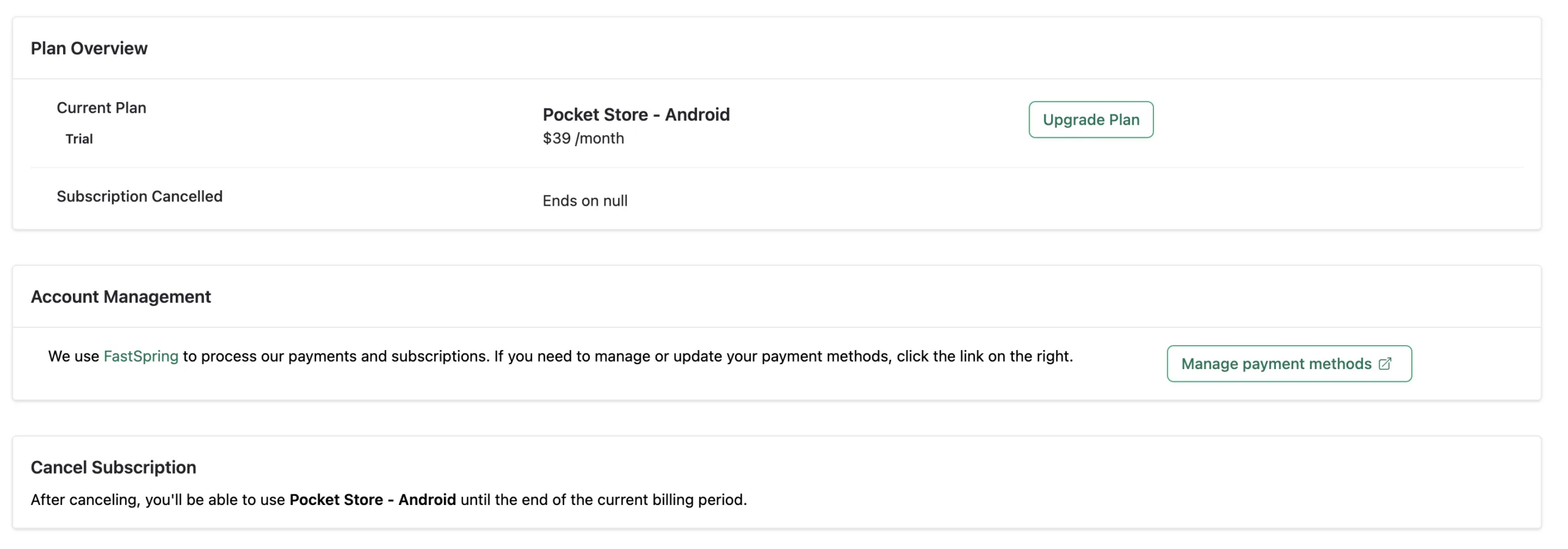This screenshot has width=1568, height=549.
Task: Open Manage payment methods
Action: (x=1289, y=364)
